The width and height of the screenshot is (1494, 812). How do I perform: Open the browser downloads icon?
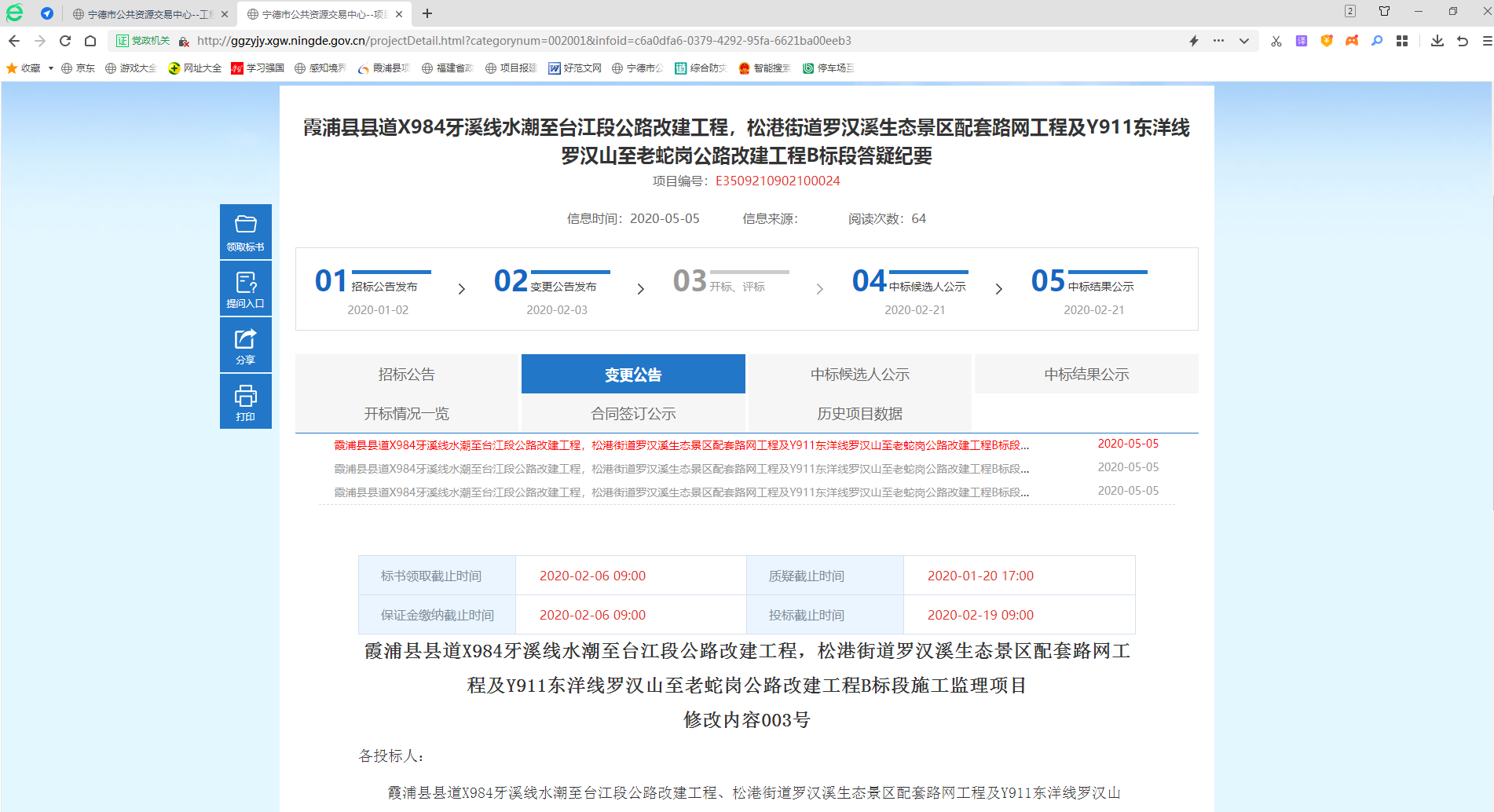point(1437,41)
